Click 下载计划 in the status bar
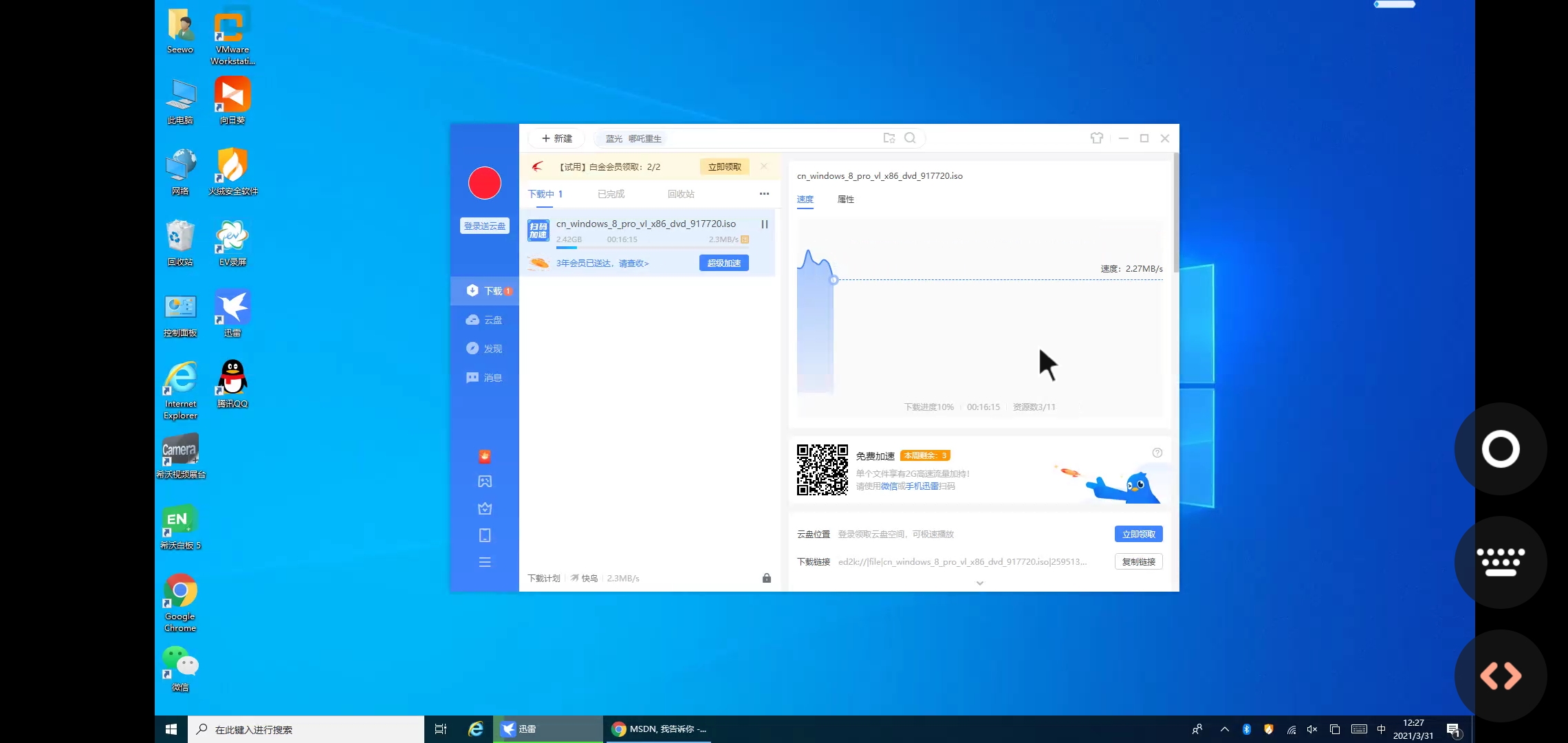 pyautogui.click(x=544, y=579)
